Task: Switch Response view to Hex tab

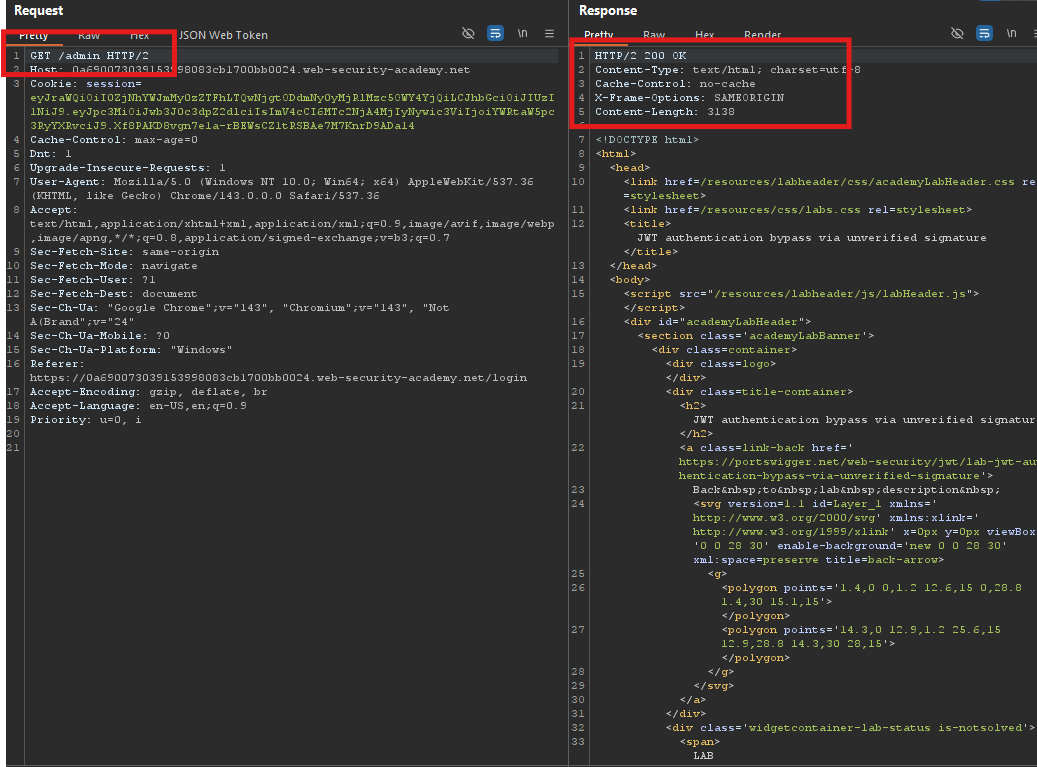Action: (704, 35)
